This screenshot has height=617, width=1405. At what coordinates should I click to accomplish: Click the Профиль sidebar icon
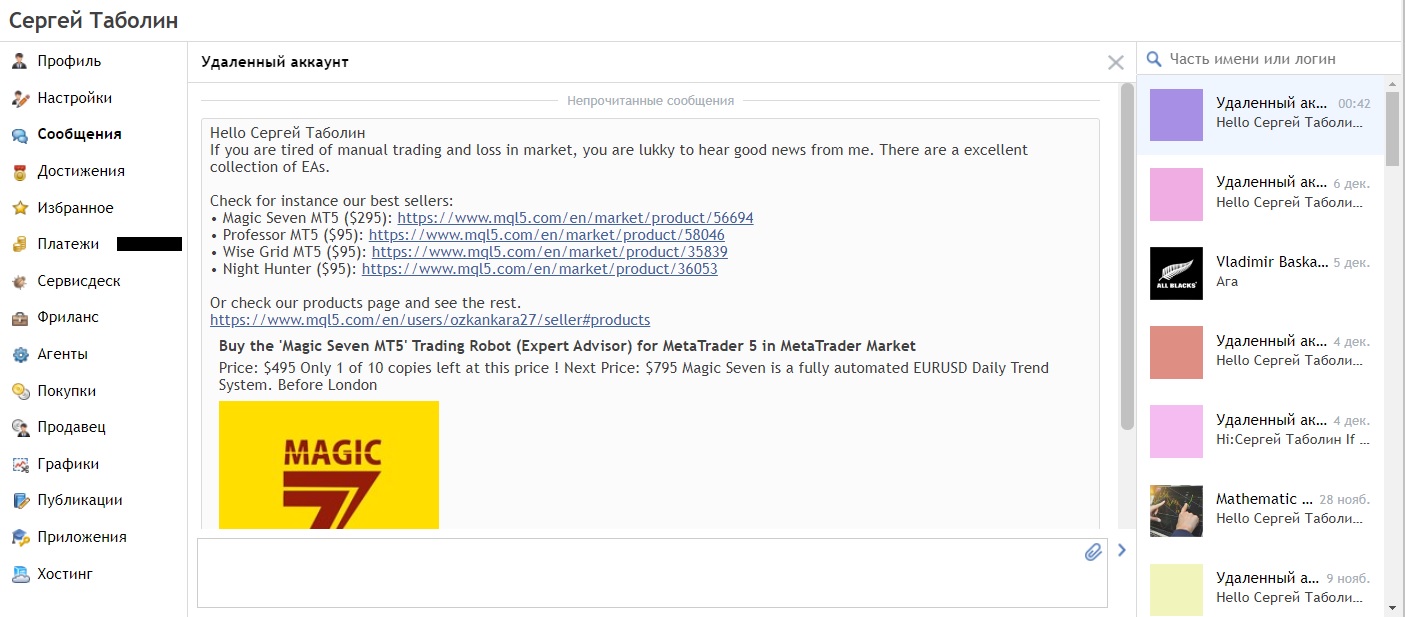pyautogui.click(x=20, y=61)
